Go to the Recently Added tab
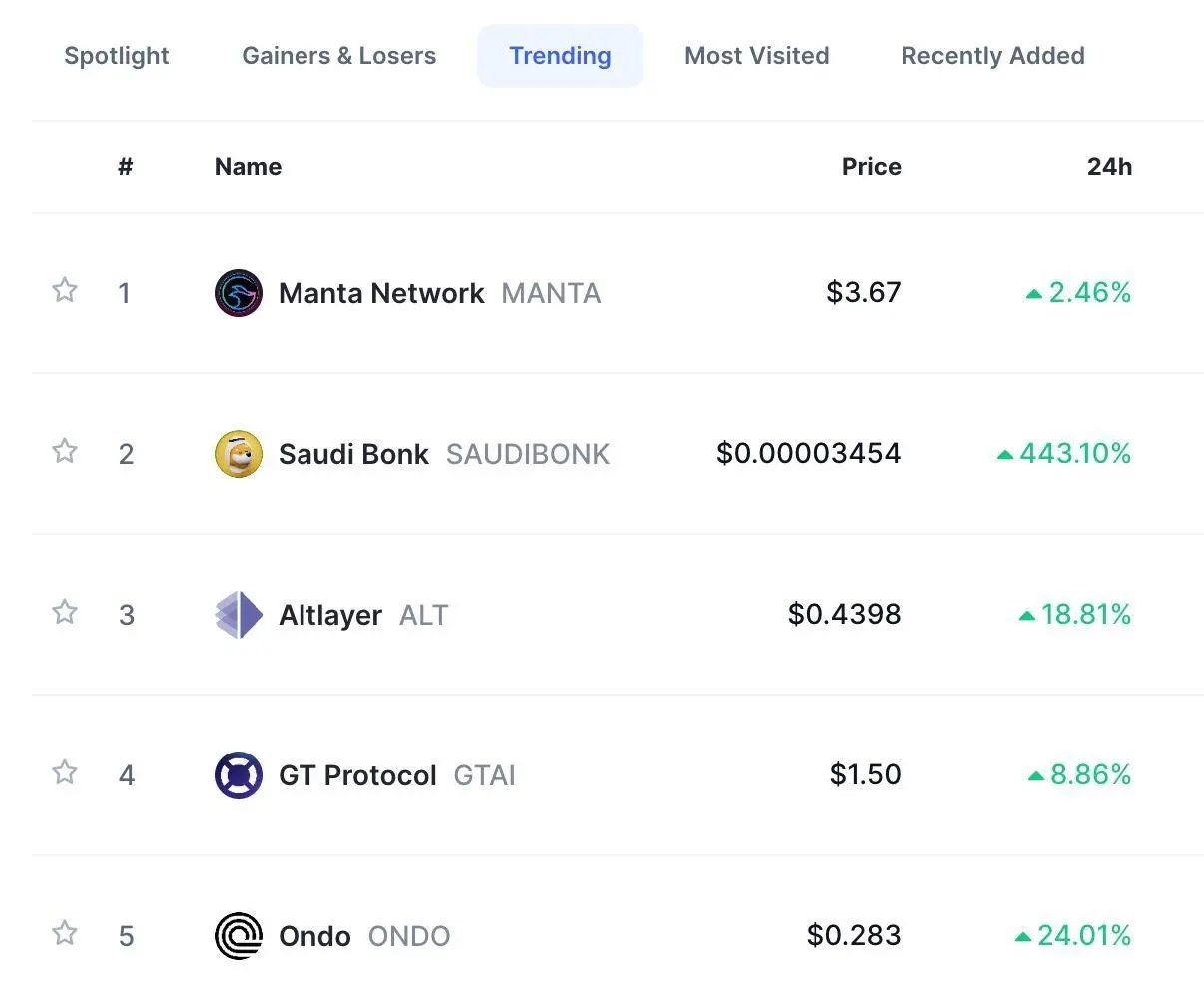The width and height of the screenshot is (1204, 1006). [993, 56]
